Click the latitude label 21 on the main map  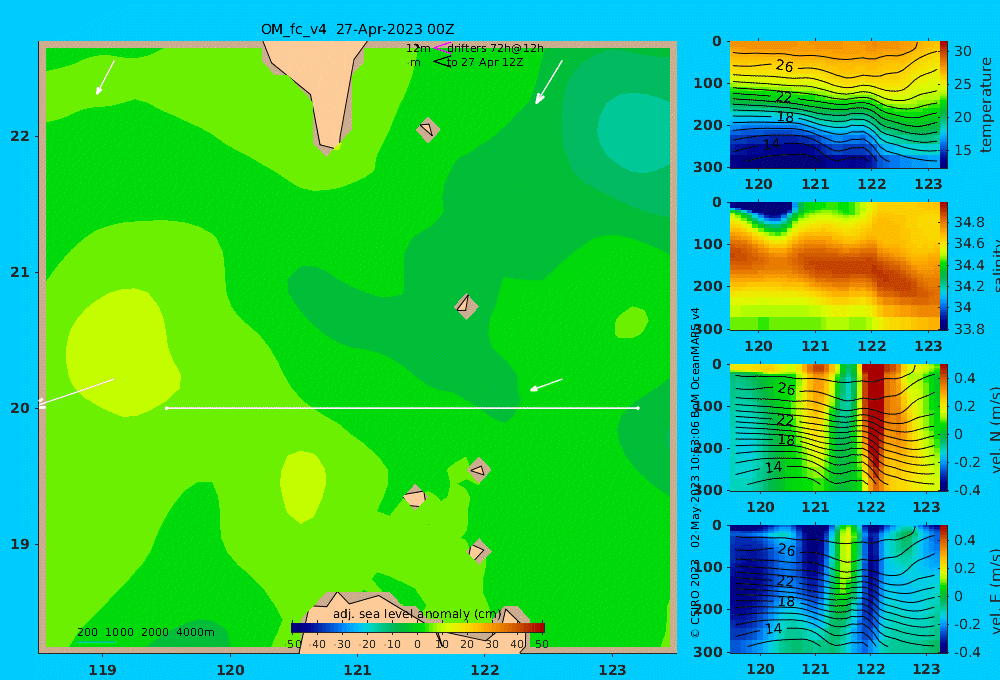coord(20,272)
